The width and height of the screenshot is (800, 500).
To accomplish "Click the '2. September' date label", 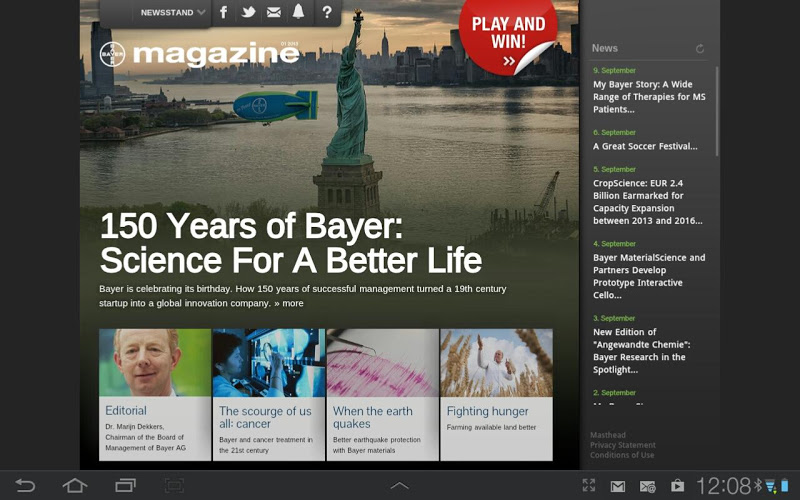I will pos(614,392).
